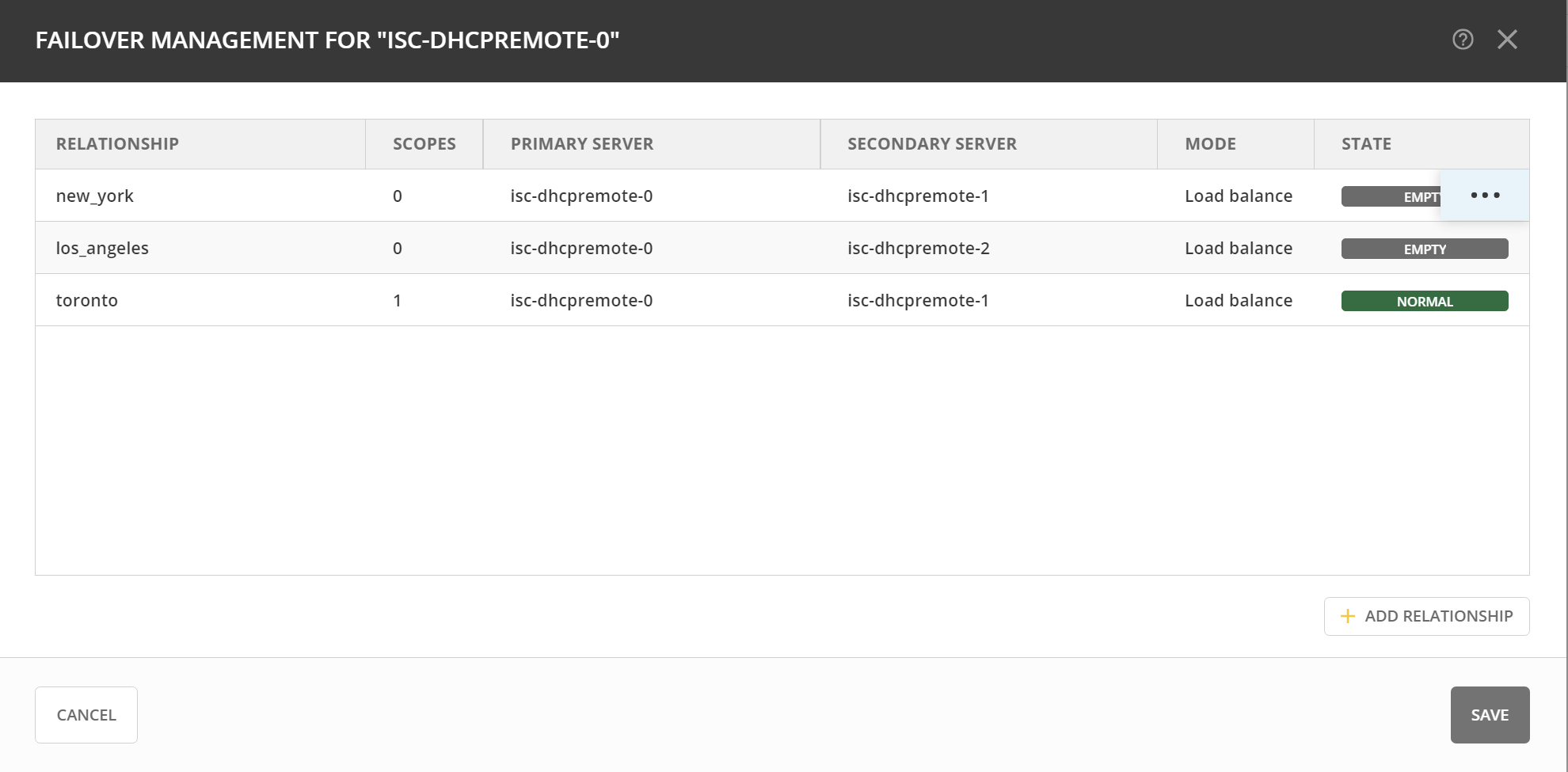Click isc-dhcpremote-2 secondary server cell
This screenshot has width=1568, height=772.
click(x=918, y=248)
